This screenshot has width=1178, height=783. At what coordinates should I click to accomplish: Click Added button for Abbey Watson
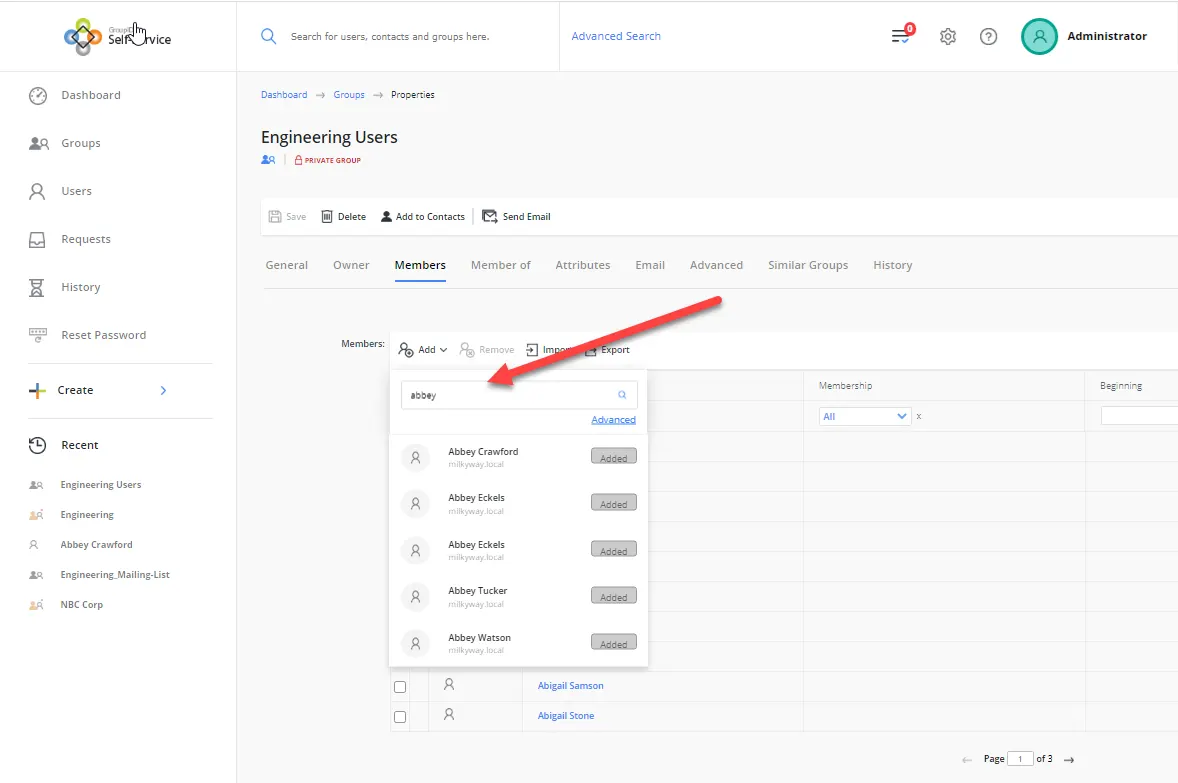click(614, 643)
